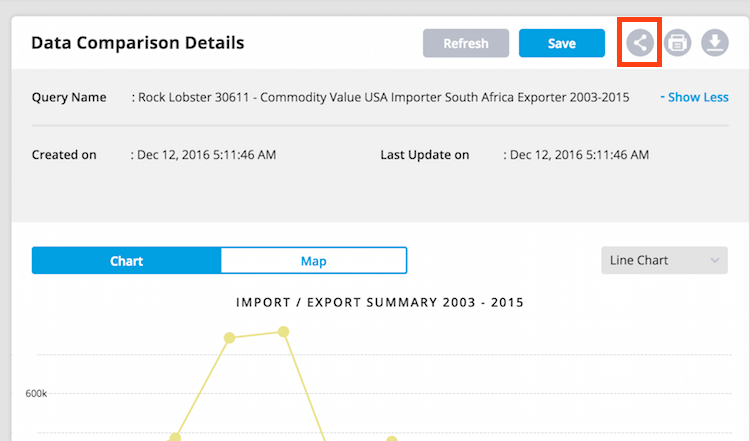
Task: Switch to the Map tab
Action: coord(314,261)
